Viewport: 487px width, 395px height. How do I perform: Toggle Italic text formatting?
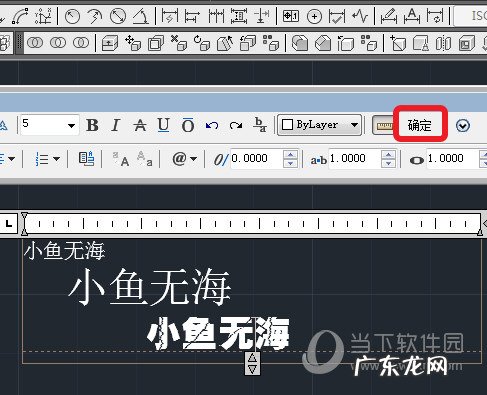tap(115, 126)
